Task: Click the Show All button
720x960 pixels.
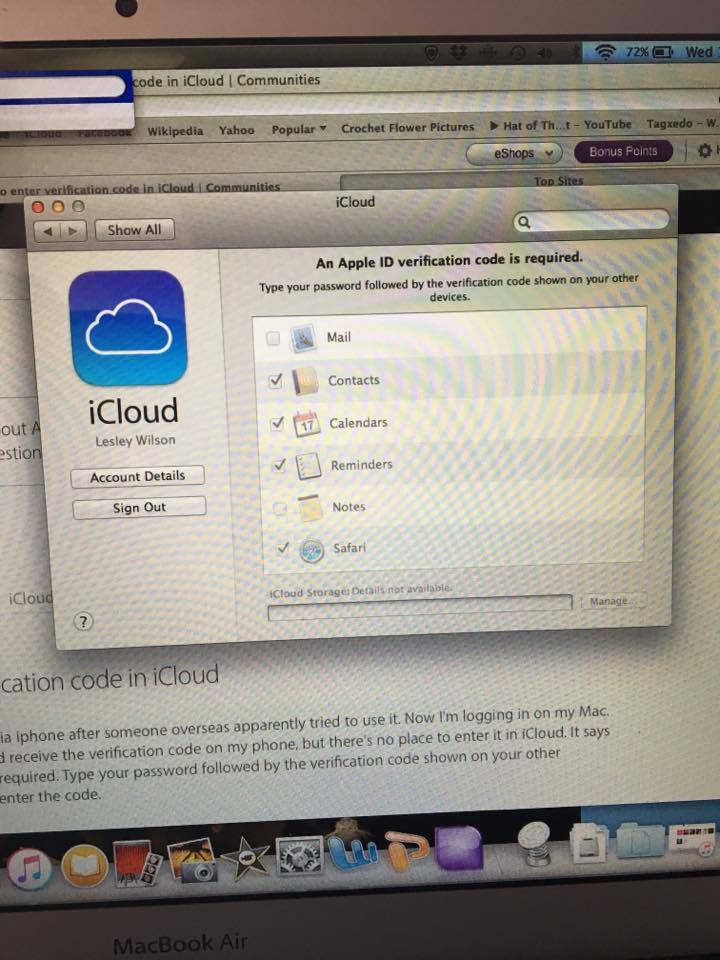Action: point(134,230)
